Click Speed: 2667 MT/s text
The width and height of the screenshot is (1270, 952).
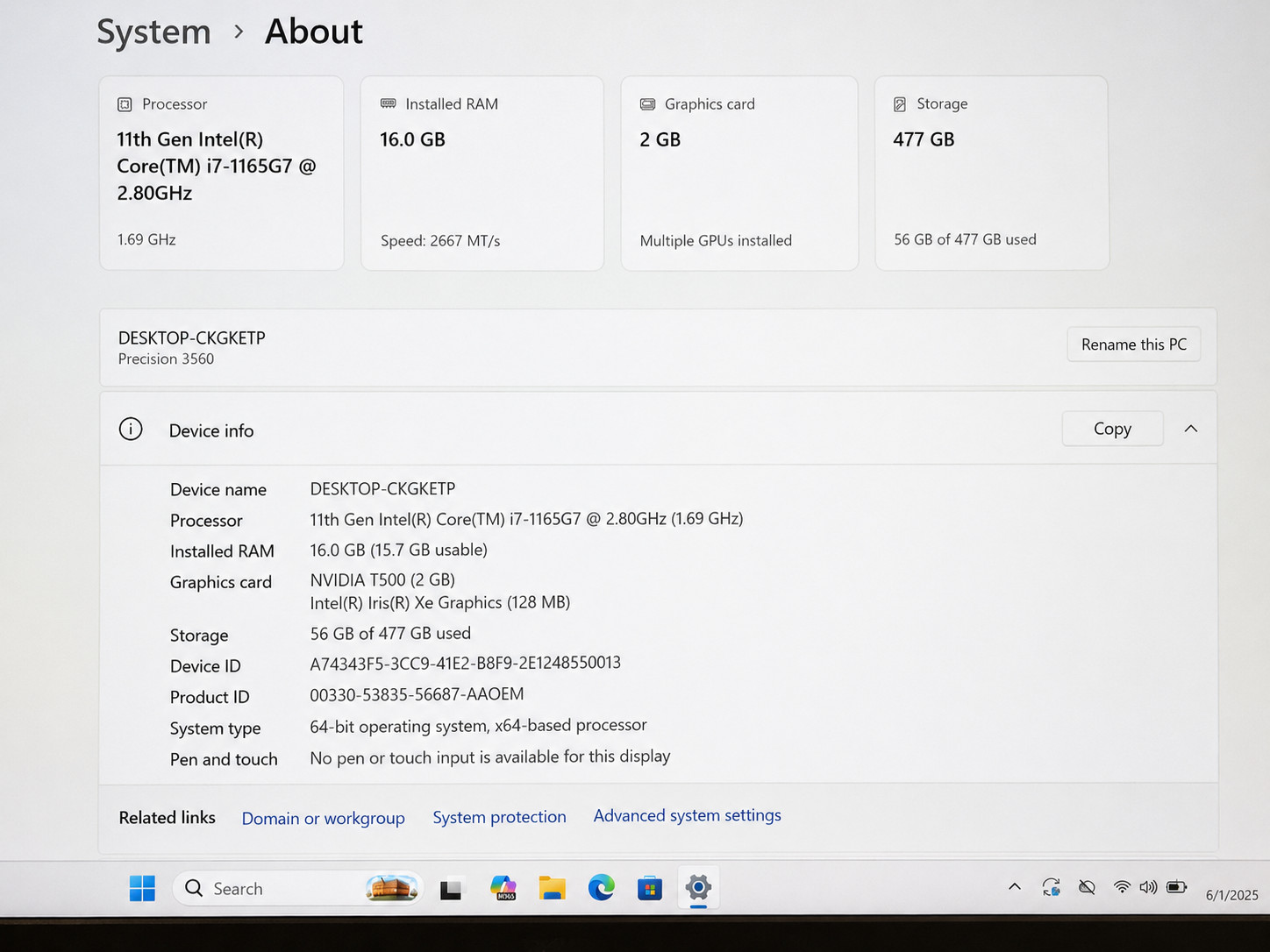point(440,241)
